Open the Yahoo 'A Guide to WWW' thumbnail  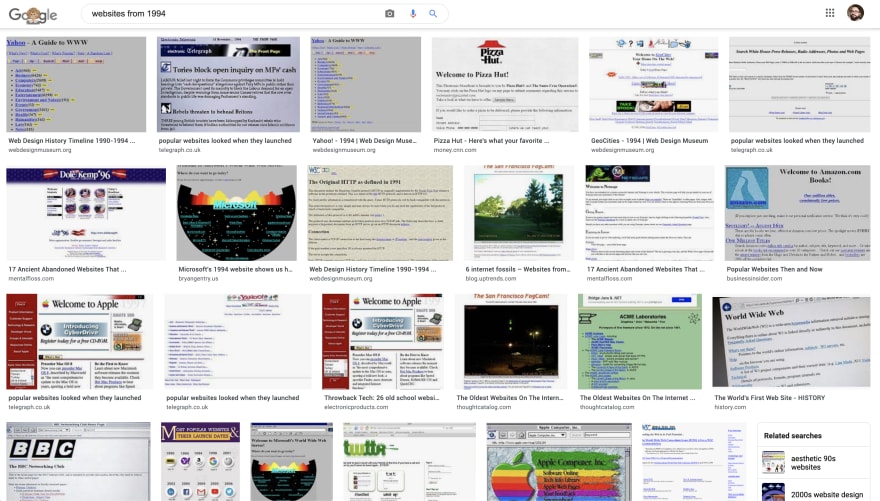click(x=76, y=85)
